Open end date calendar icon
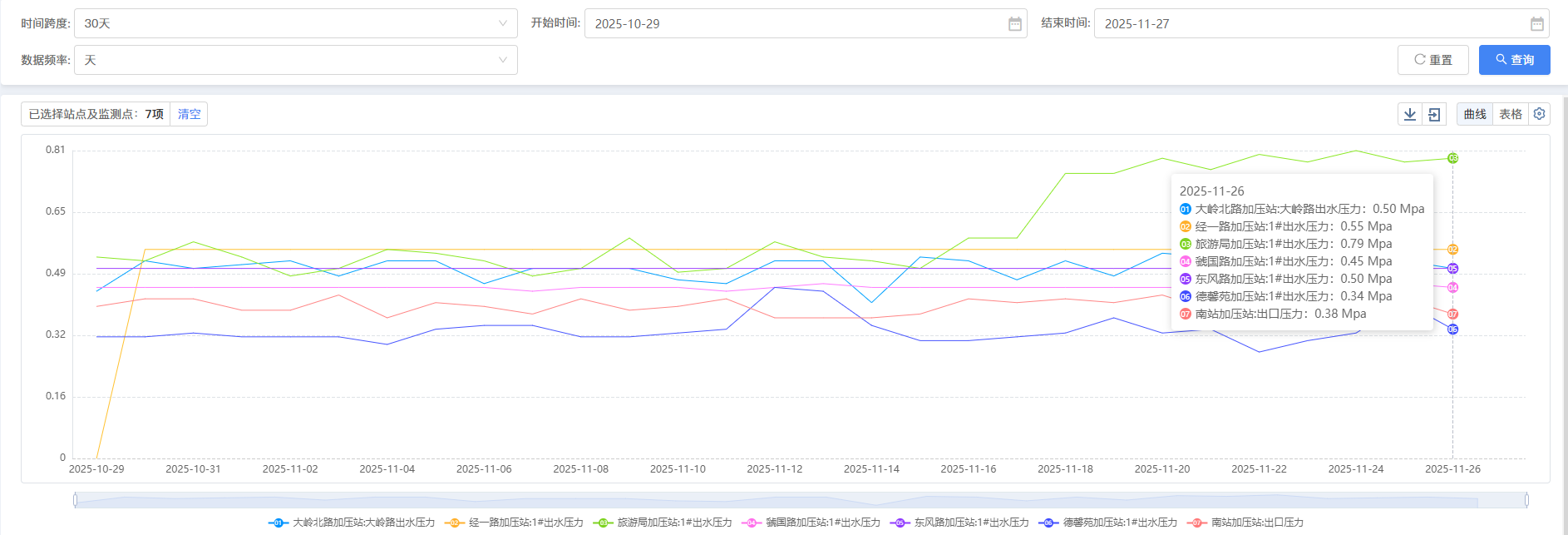1568x535 pixels. [x=1536, y=24]
